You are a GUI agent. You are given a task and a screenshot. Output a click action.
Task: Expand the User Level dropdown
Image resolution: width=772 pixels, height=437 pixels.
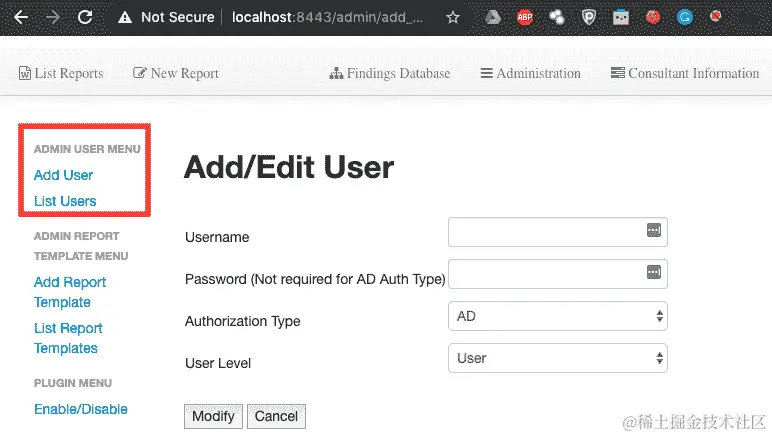click(x=558, y=358)
